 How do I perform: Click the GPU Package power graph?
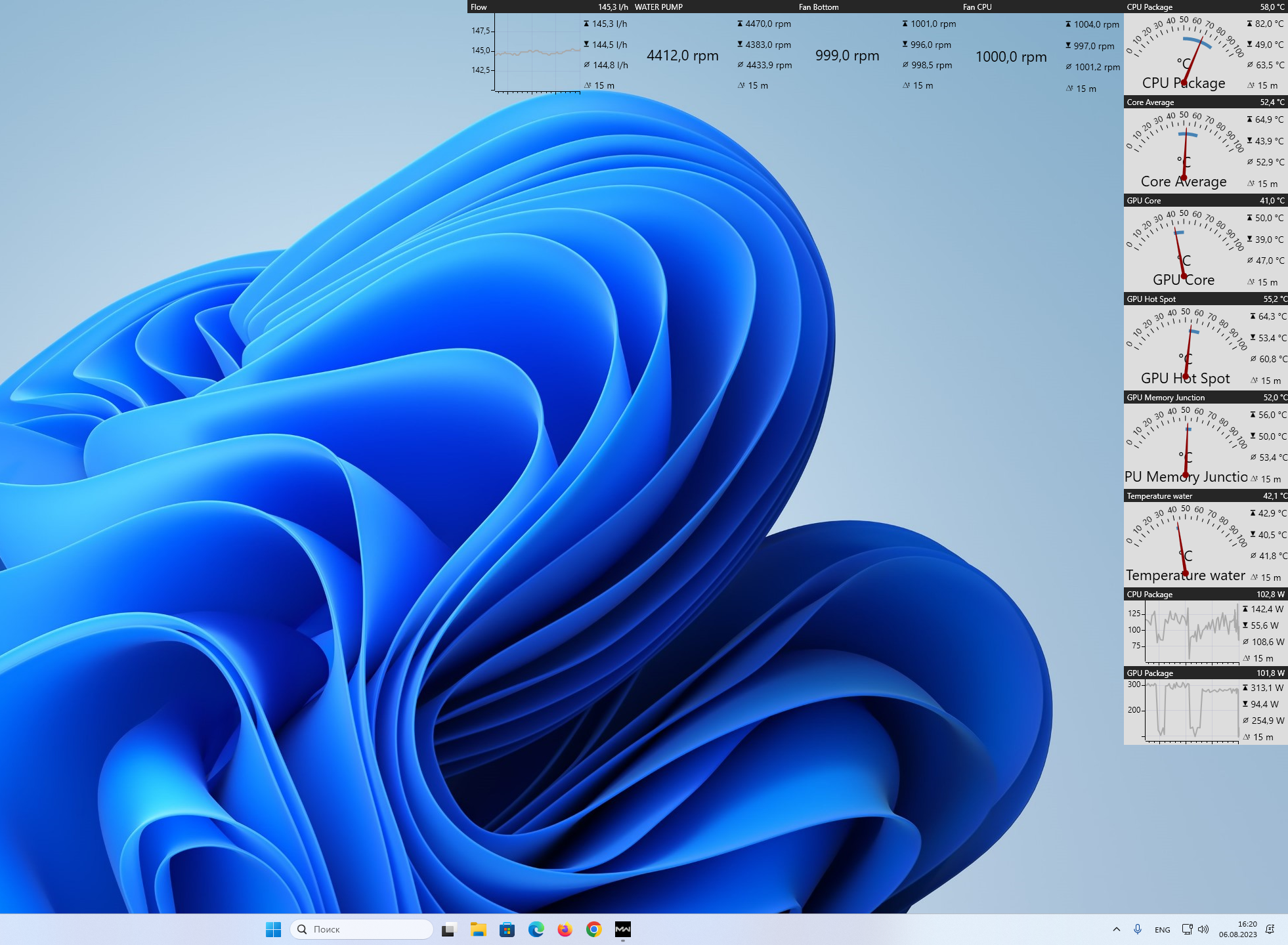pos(1191,711)
